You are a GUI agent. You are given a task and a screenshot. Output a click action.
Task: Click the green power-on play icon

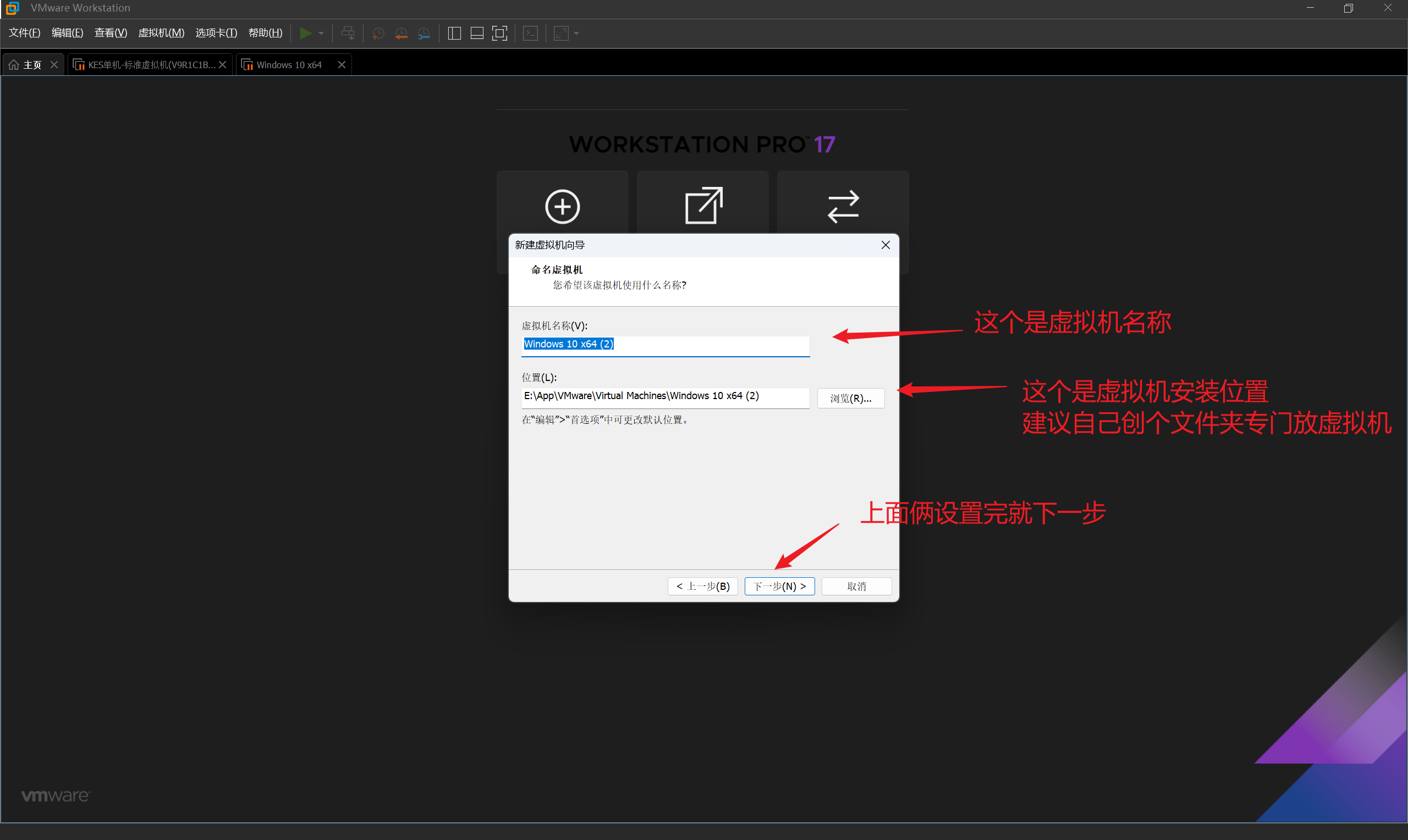[305, 34]
